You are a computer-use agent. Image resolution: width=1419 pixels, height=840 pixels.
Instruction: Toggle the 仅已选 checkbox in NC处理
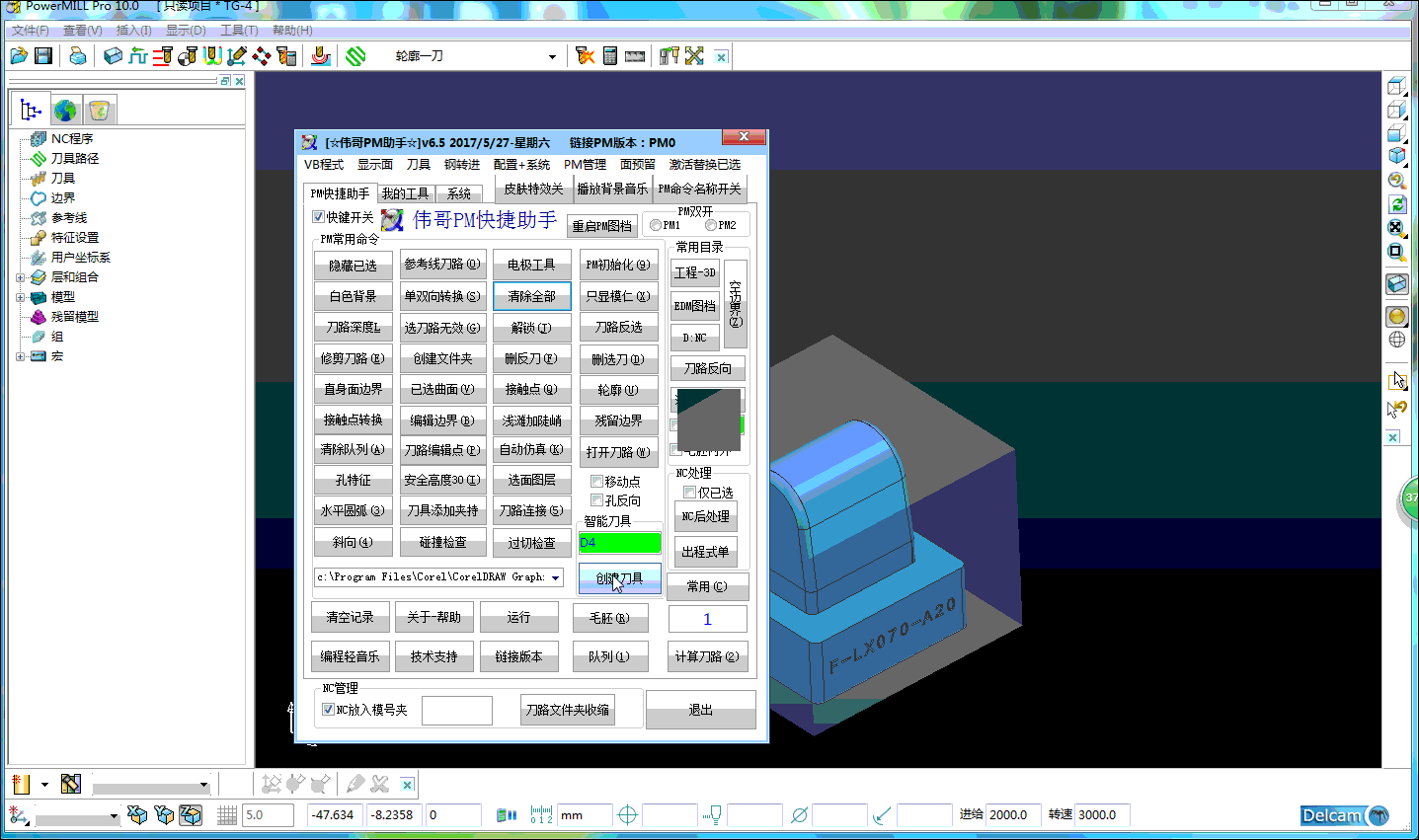(689, 492)
